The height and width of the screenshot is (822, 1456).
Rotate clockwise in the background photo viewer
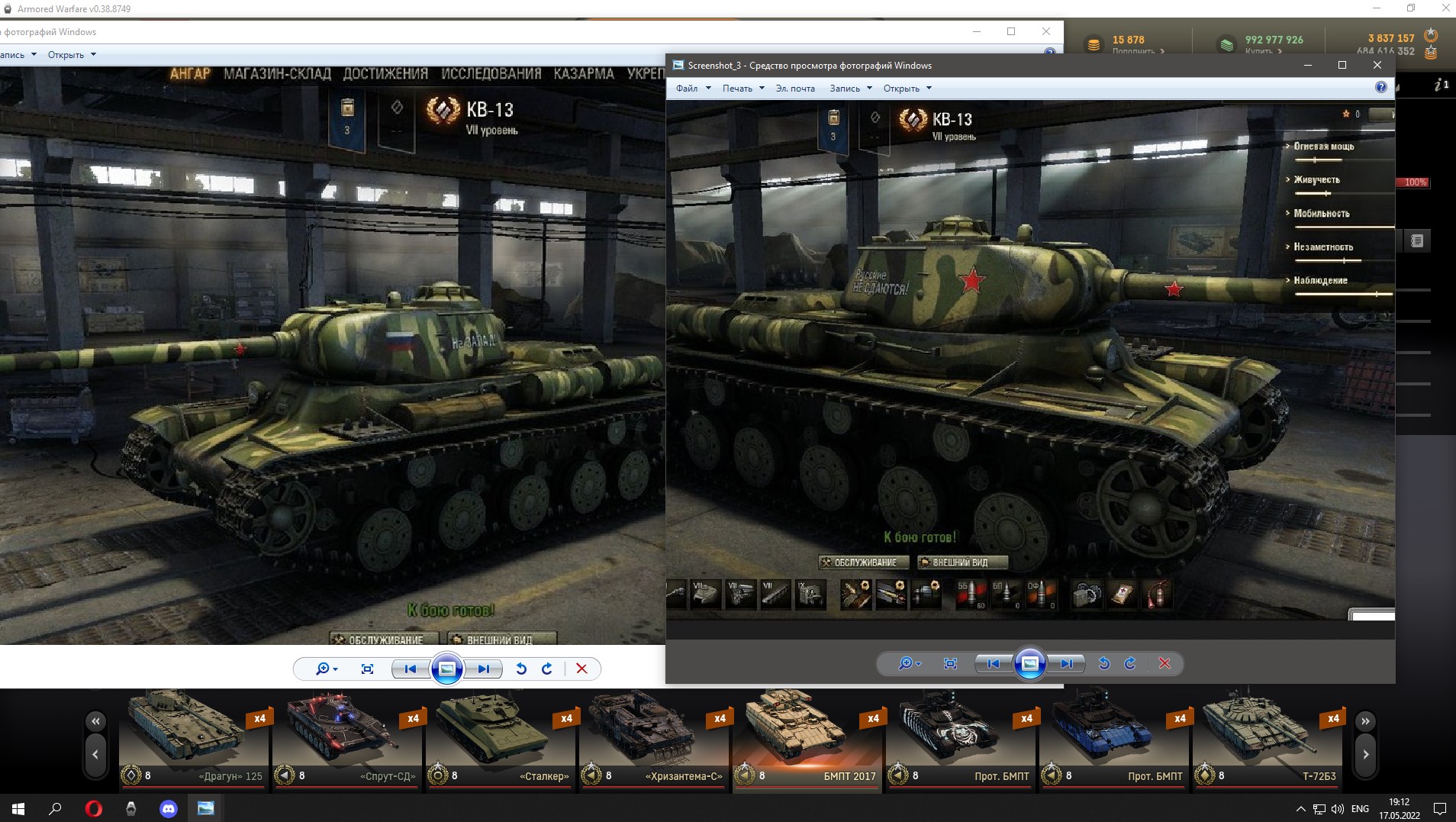547,669
